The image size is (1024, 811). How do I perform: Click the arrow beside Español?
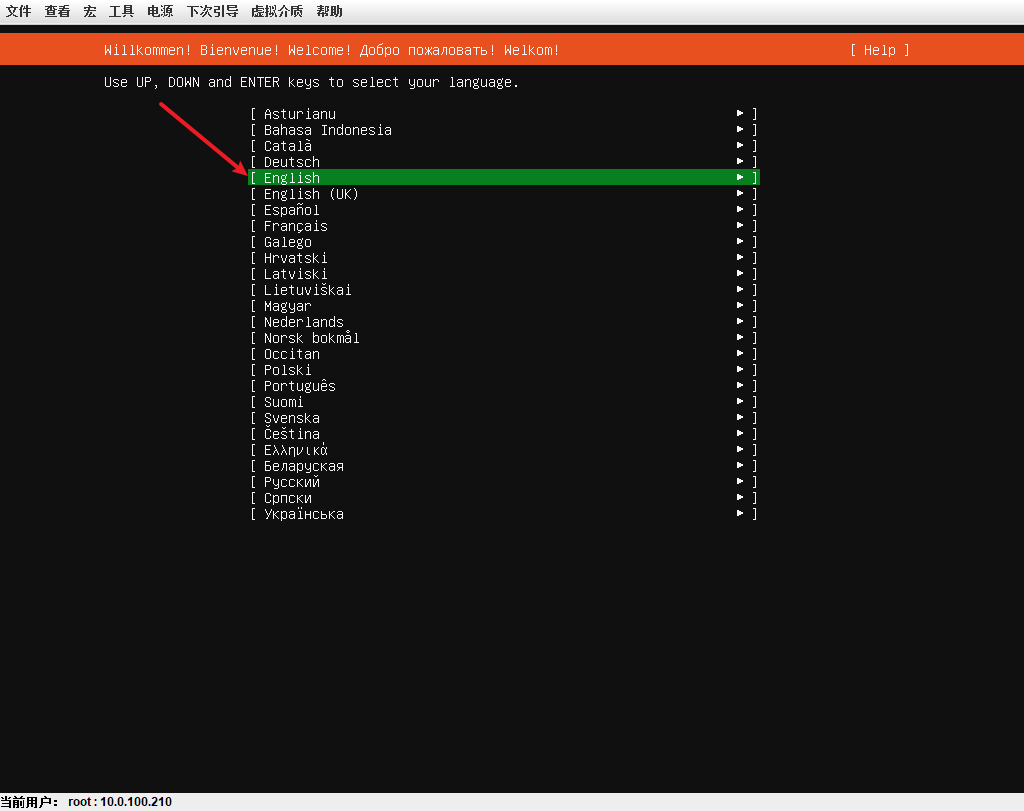pyautogui.click(x=740, y=210)
